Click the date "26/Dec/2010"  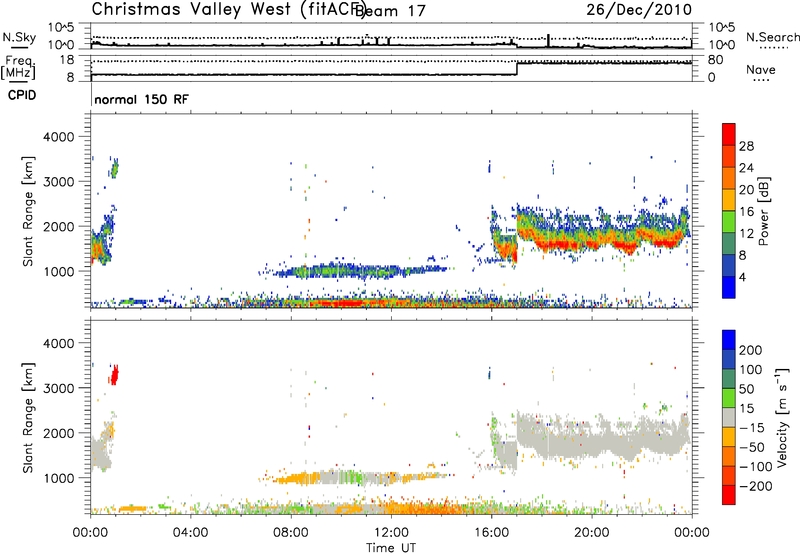(639, 10)
